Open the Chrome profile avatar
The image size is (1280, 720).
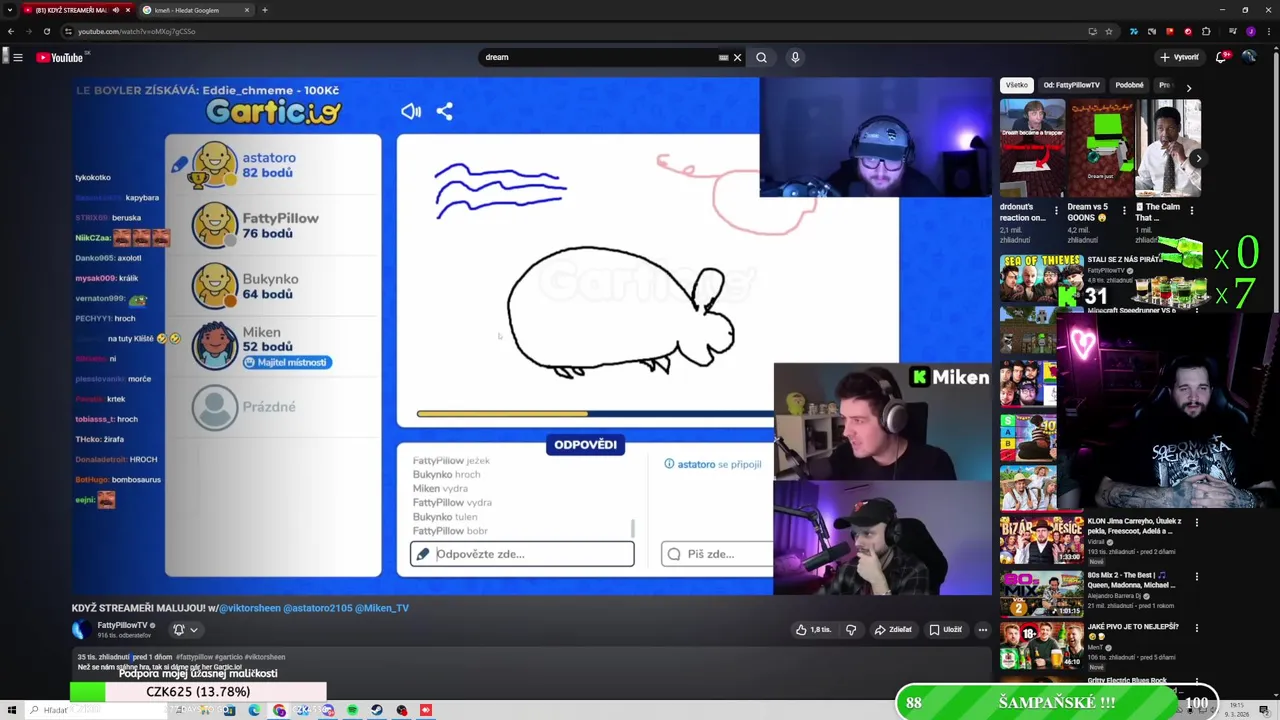(1250, 31)
